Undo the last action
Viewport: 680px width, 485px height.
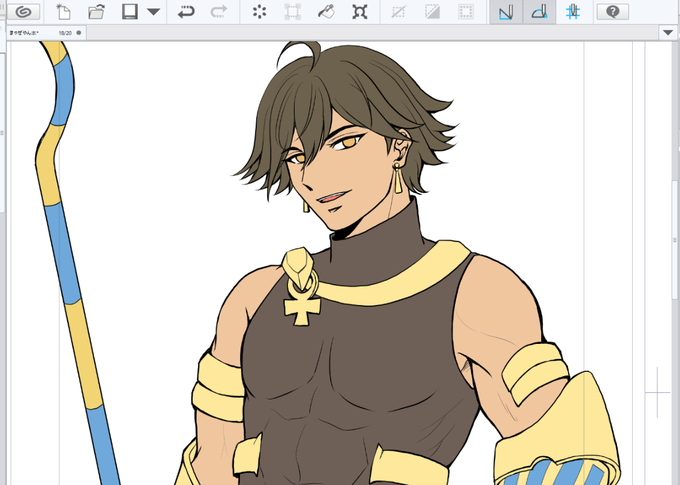[186, 12]
